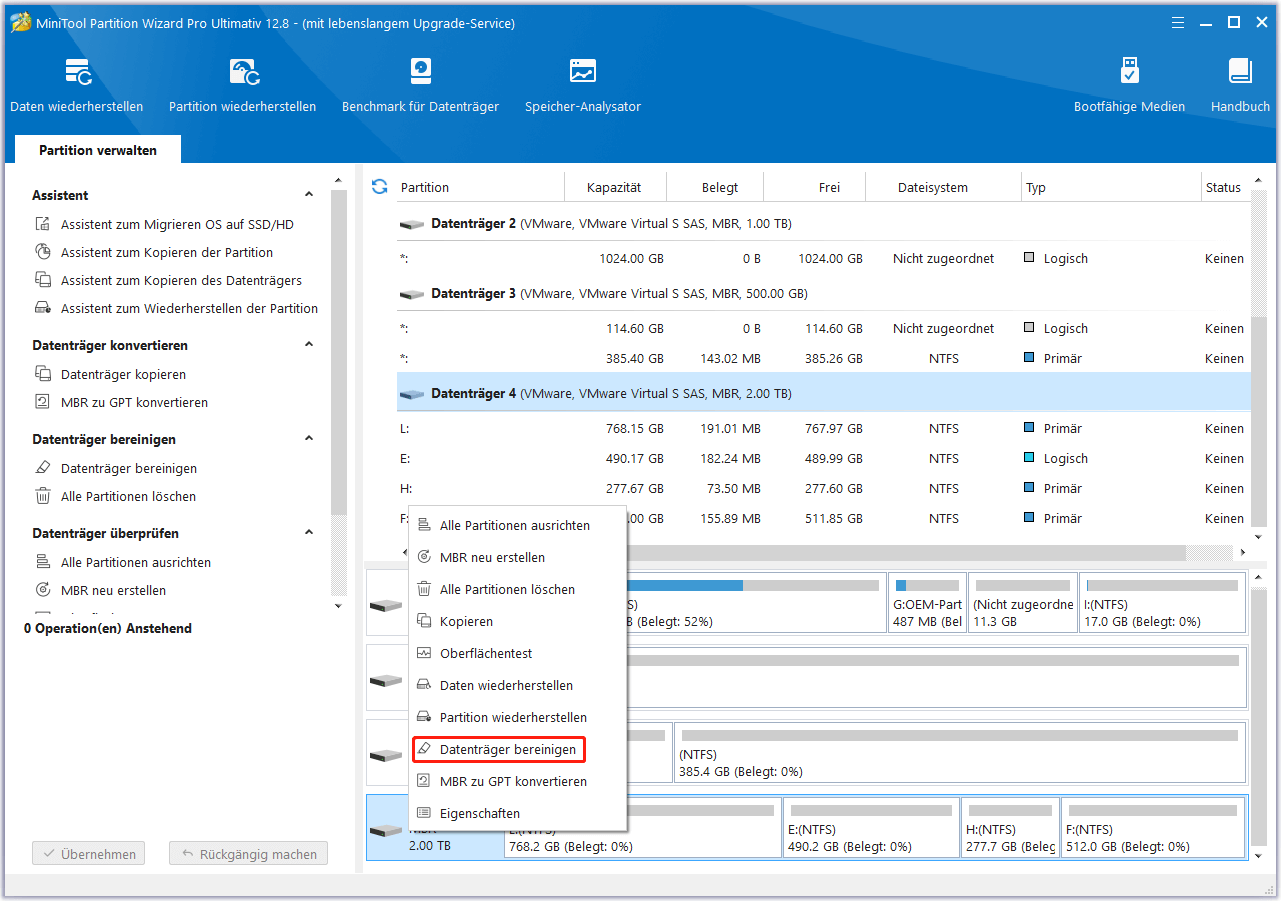Click Rückgängig machen button

[249, 855]
